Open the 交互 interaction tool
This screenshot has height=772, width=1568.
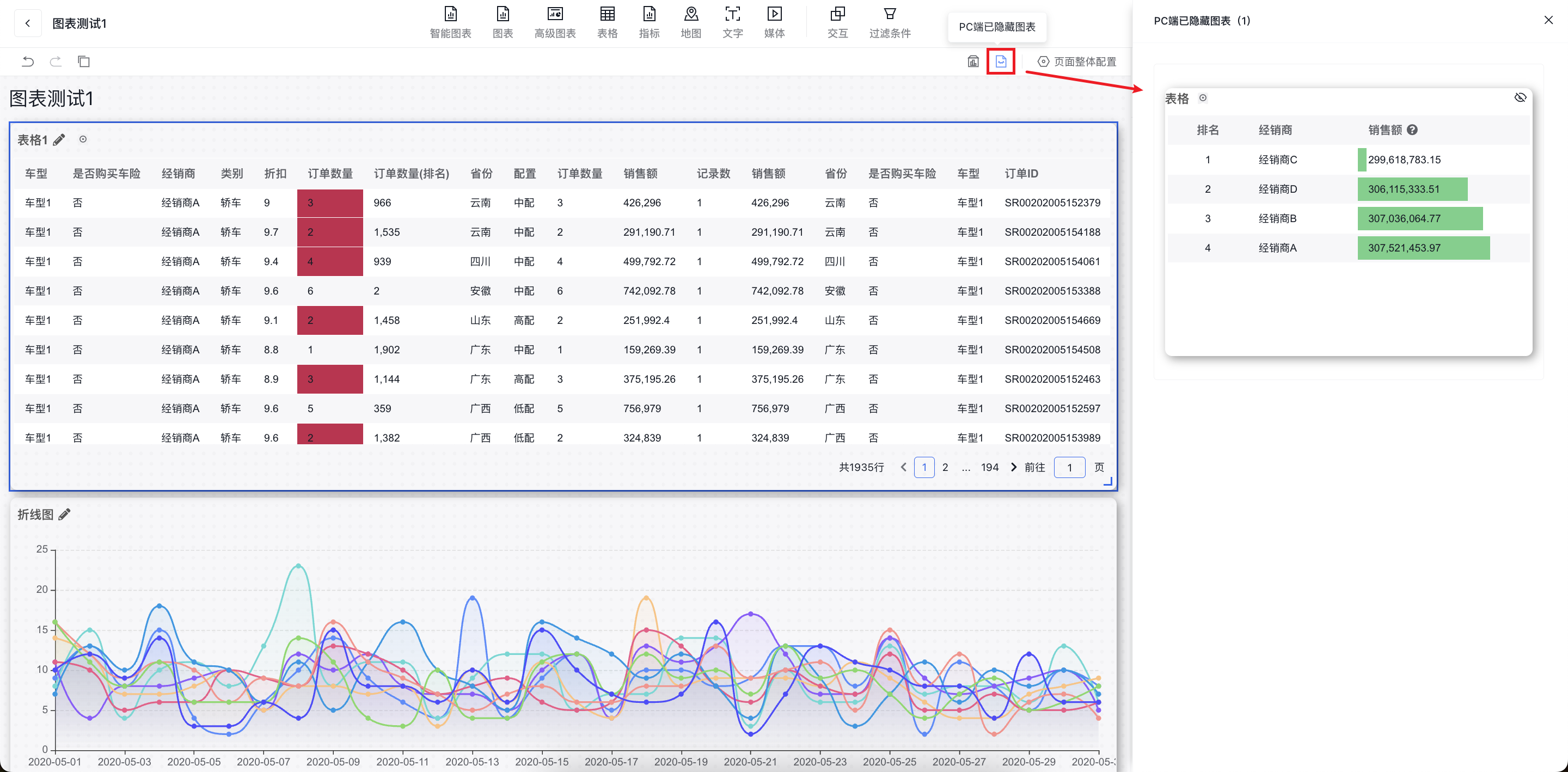pos(837,22)
